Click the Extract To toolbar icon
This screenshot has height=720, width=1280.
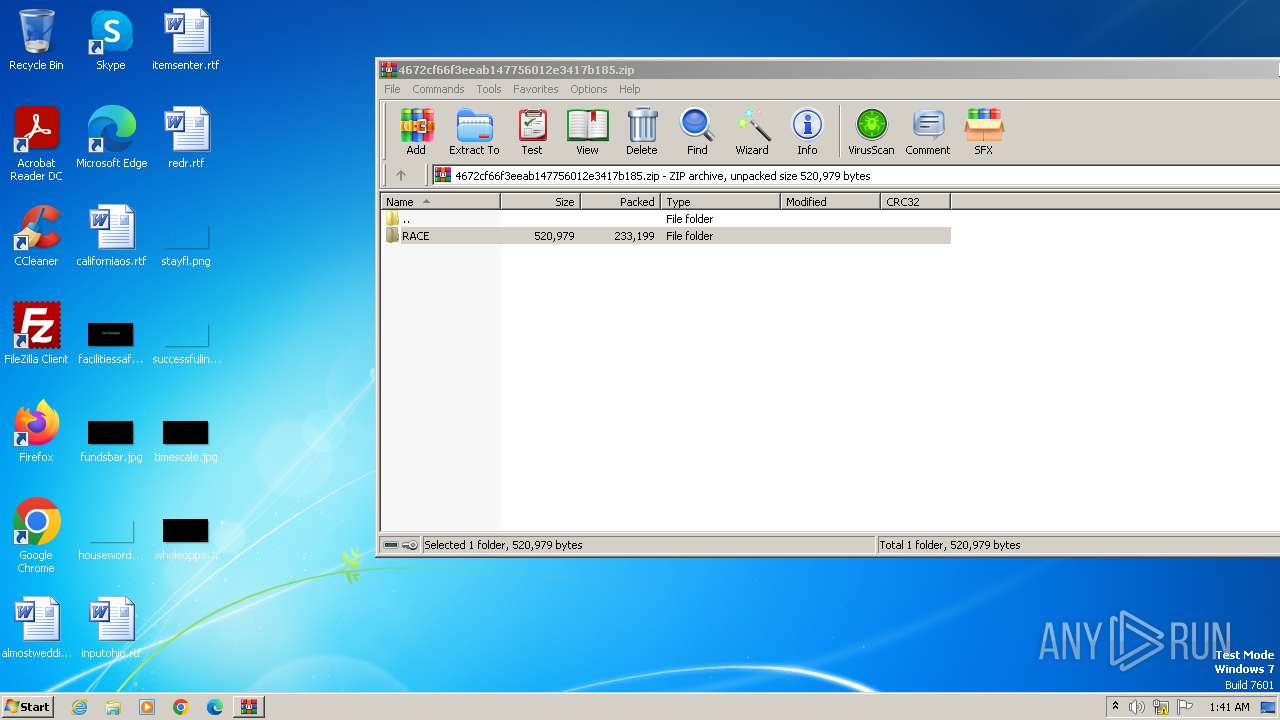click(x=474, y=132)
